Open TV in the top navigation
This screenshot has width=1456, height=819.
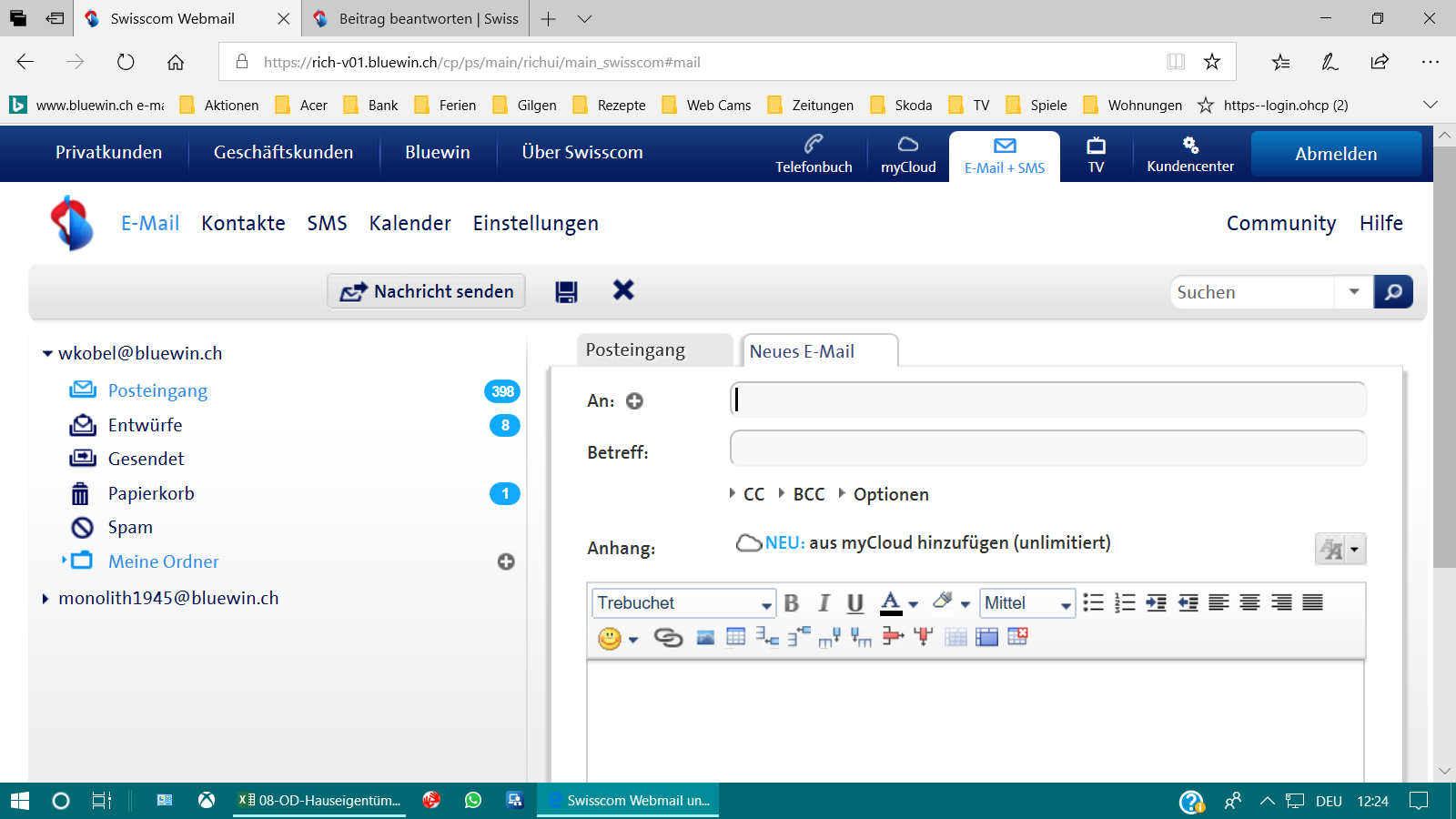coord(1096,154)
